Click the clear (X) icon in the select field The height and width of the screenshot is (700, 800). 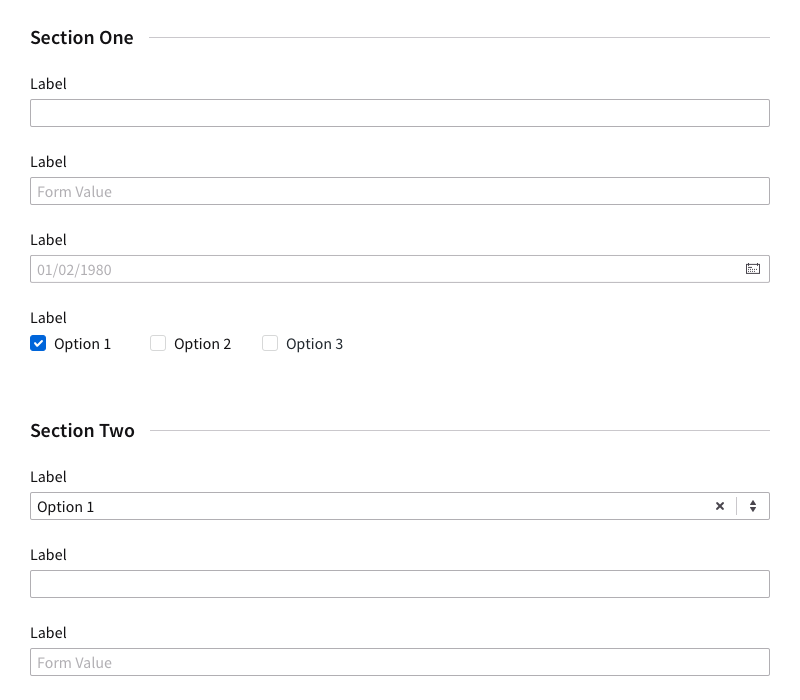(720, 506)
